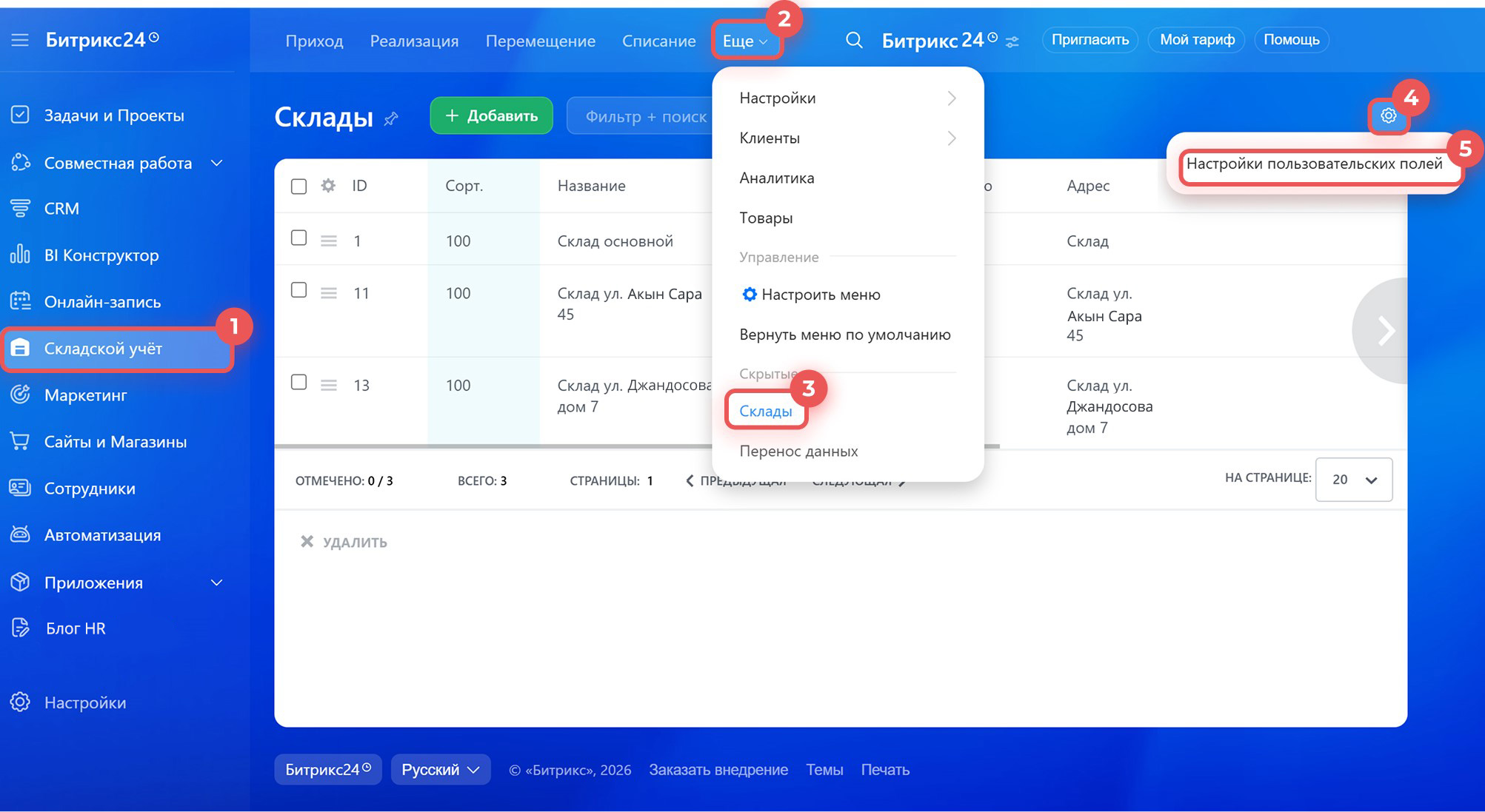Click the hamburger menu icon

[20, 40]
